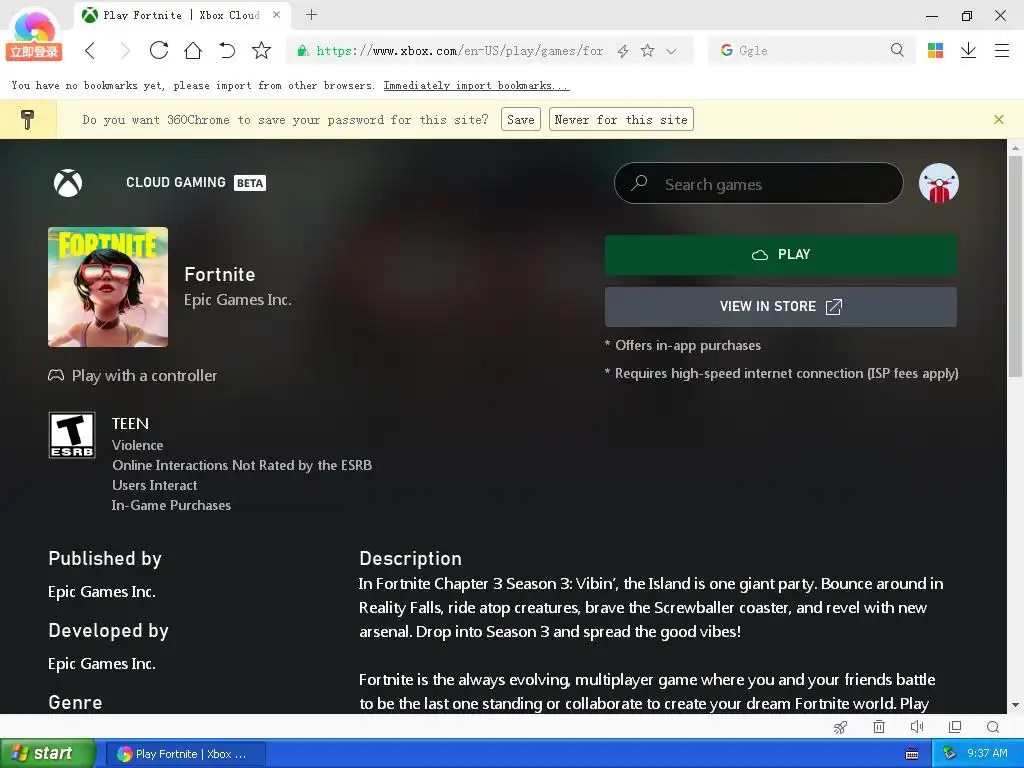Click the magnifier icon in browser search box
1024x768 pixels.
pyautogui.click(x=897, y=50)
